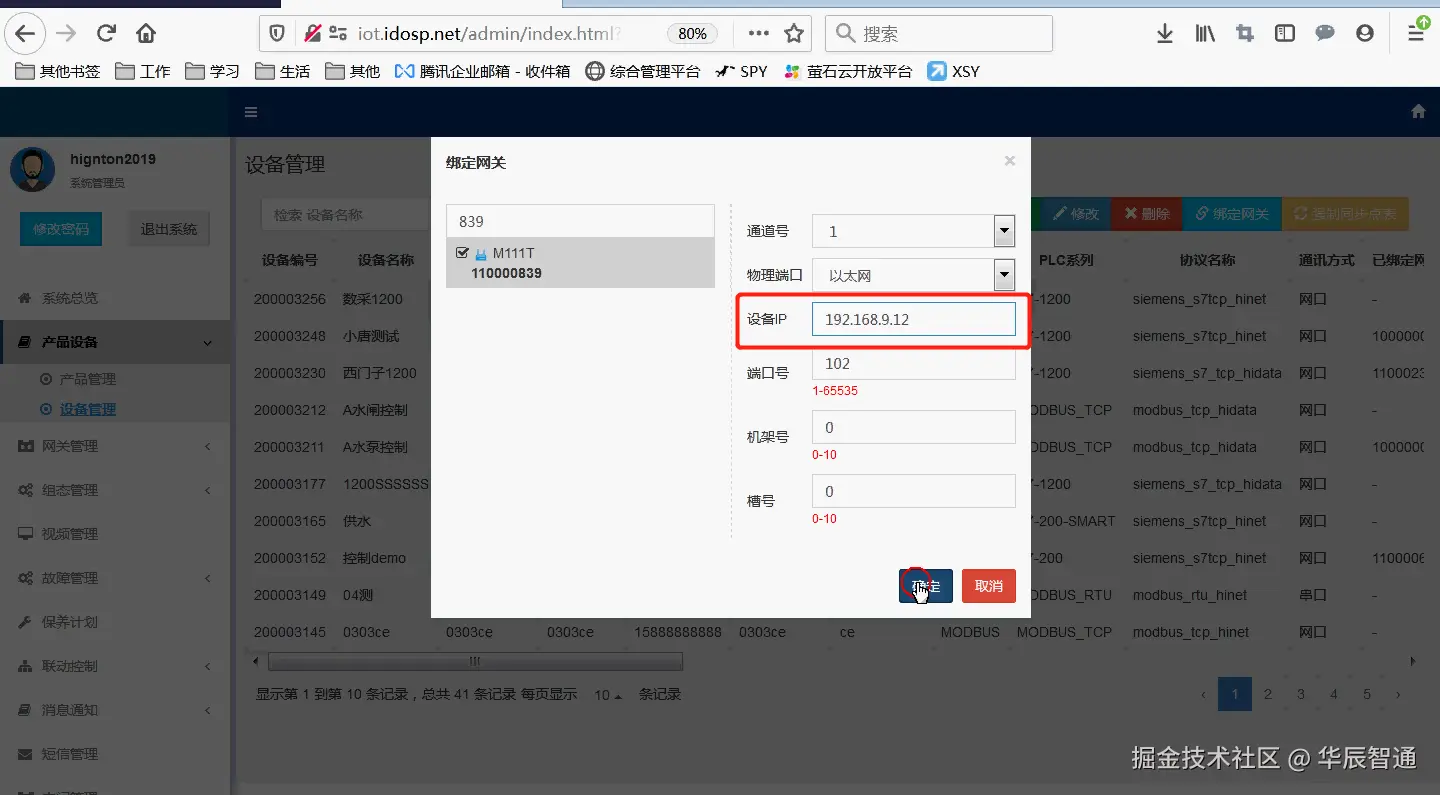Open the 生活 bookmark folder

coord(282,71)
